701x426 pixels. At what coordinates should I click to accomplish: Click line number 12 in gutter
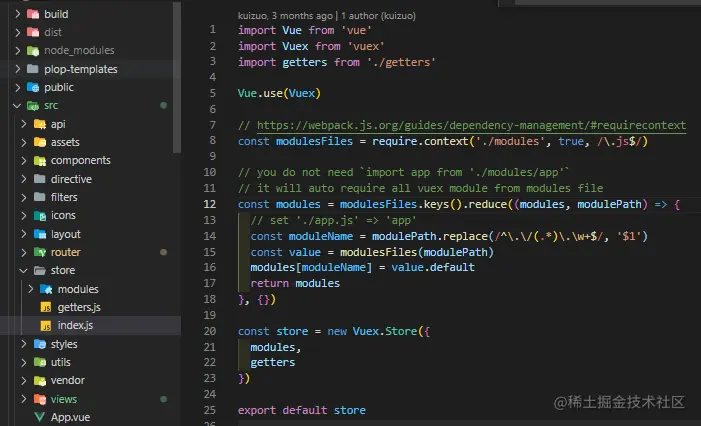[x=210, y=204]
